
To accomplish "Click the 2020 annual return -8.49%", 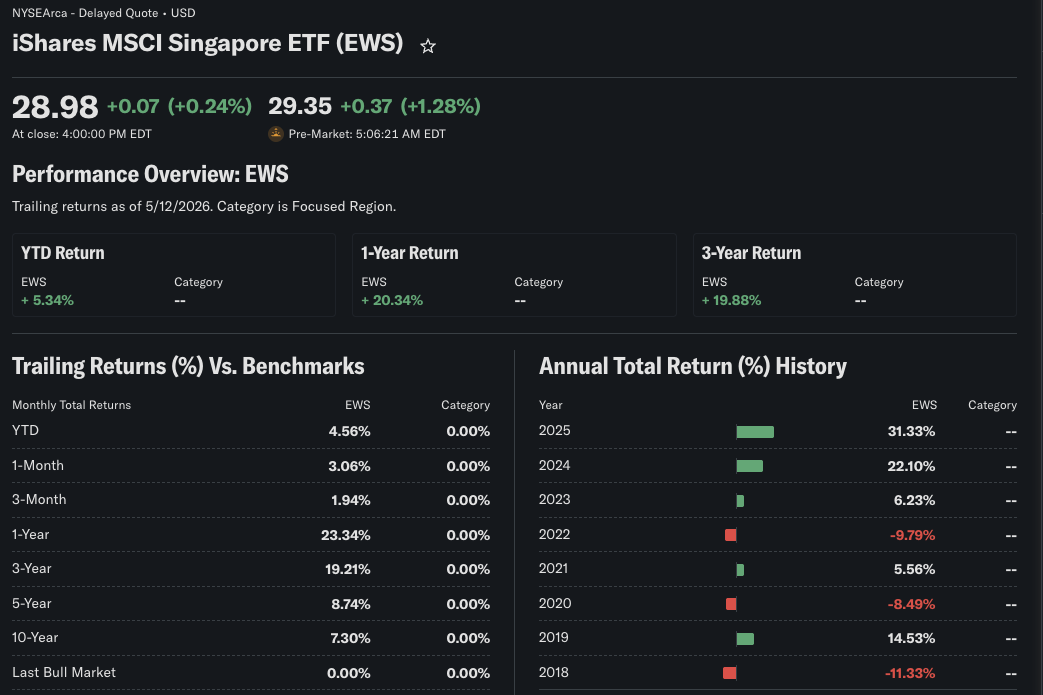I will click(x=911, y=605).
